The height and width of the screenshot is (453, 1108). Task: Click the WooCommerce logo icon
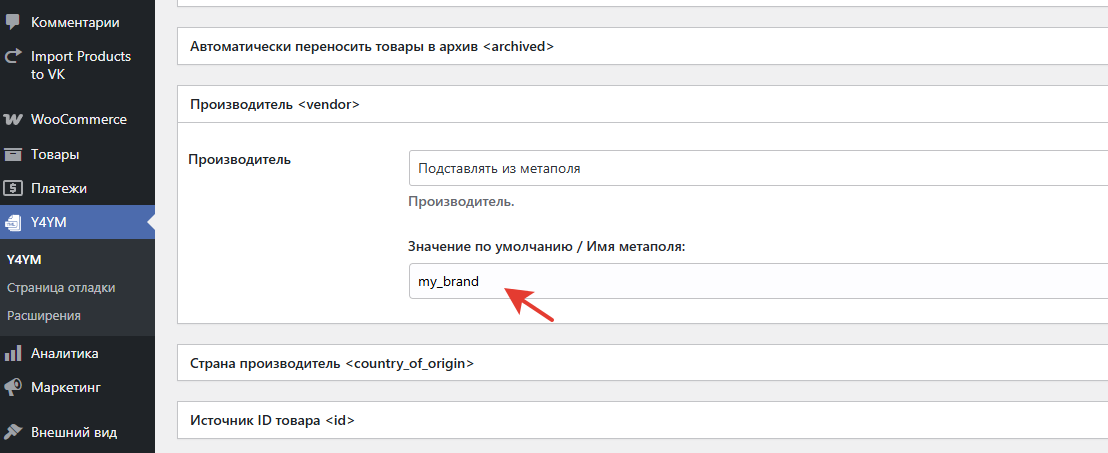coord(14,119)
